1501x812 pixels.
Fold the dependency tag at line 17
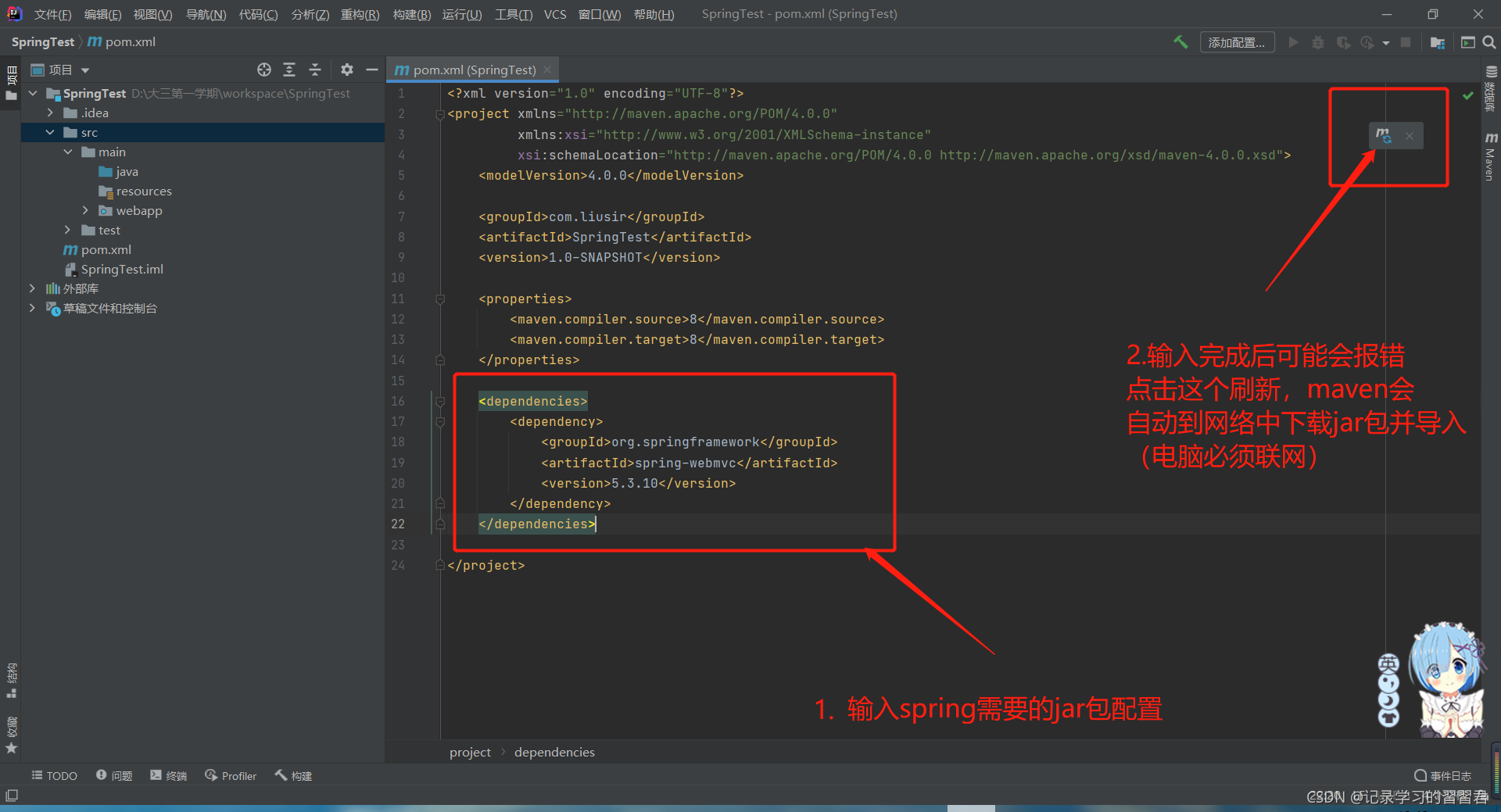(x=440, y=422)
